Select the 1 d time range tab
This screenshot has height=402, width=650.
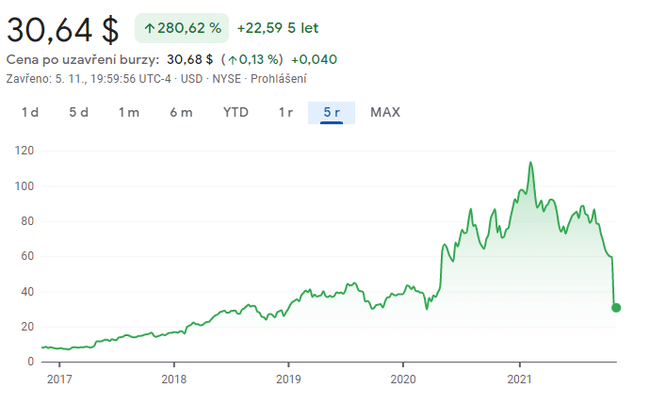click(30, 112)
